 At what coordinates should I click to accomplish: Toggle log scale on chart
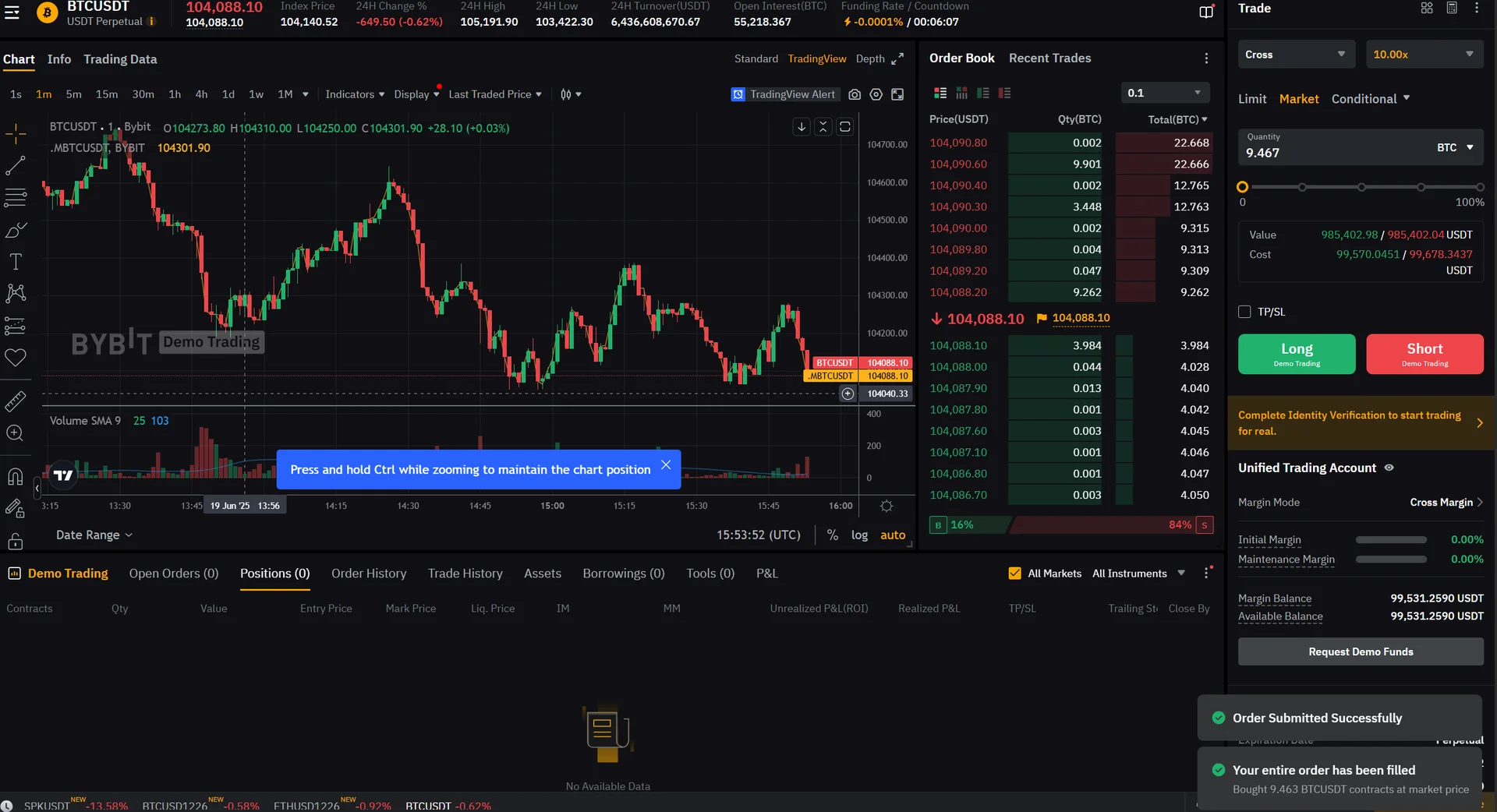(859, 535)
